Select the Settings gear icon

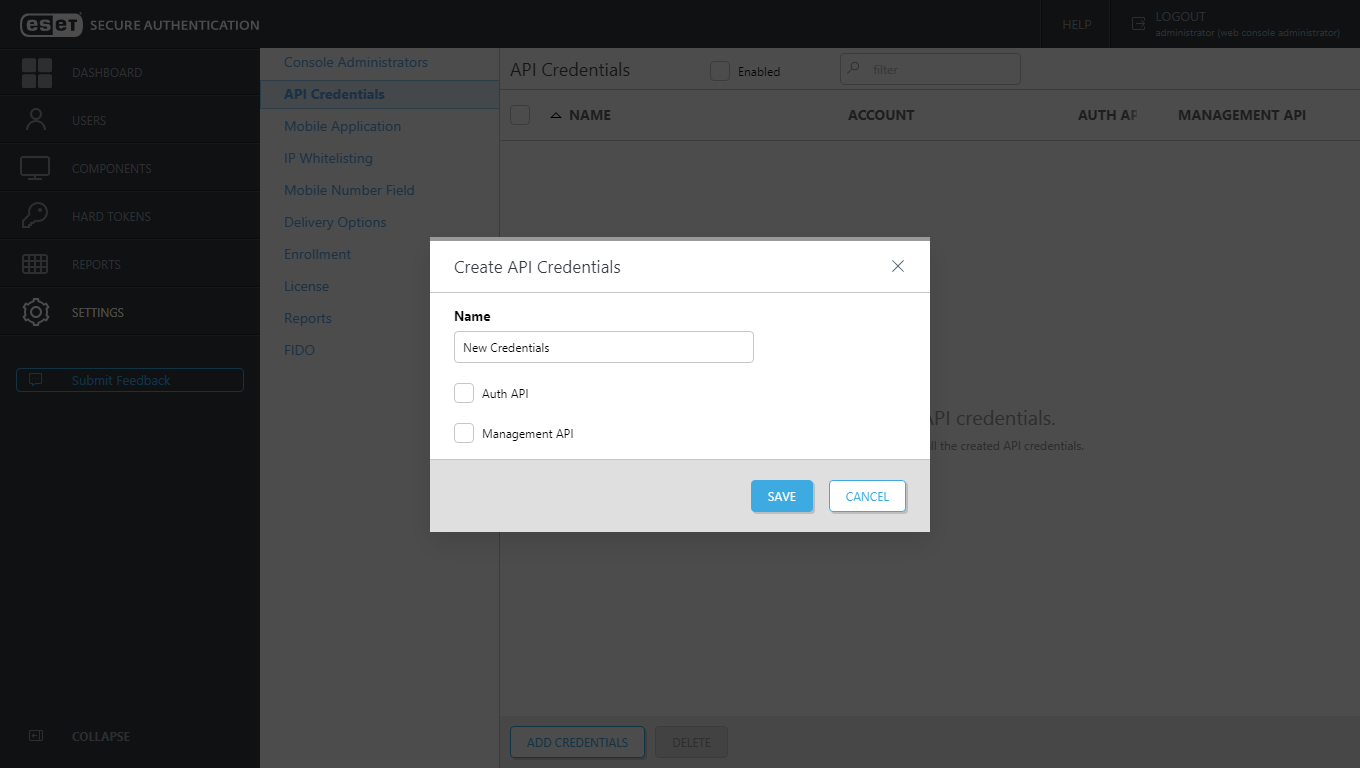(35, 311)
